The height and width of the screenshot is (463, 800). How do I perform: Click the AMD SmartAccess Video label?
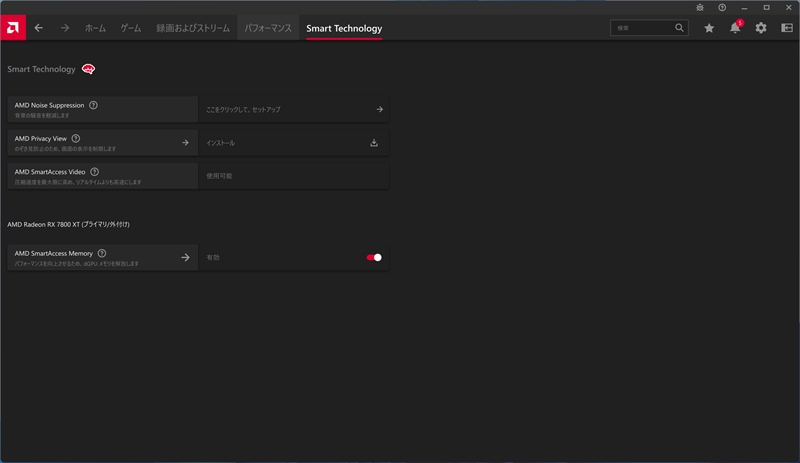(49, 172)
